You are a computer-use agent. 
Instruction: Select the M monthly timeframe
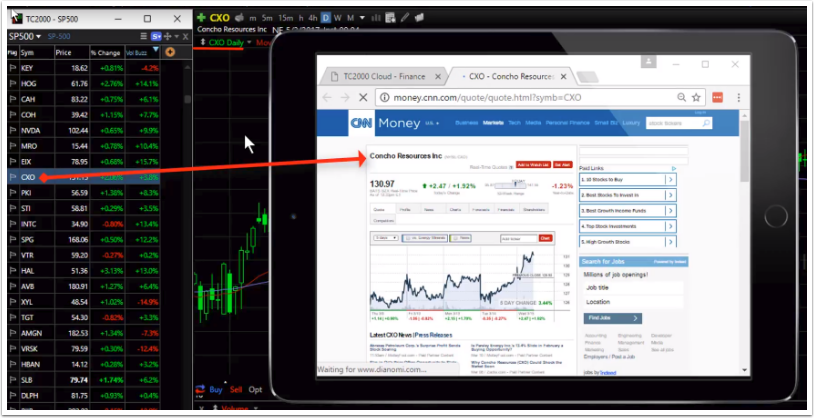pos(350,18)
